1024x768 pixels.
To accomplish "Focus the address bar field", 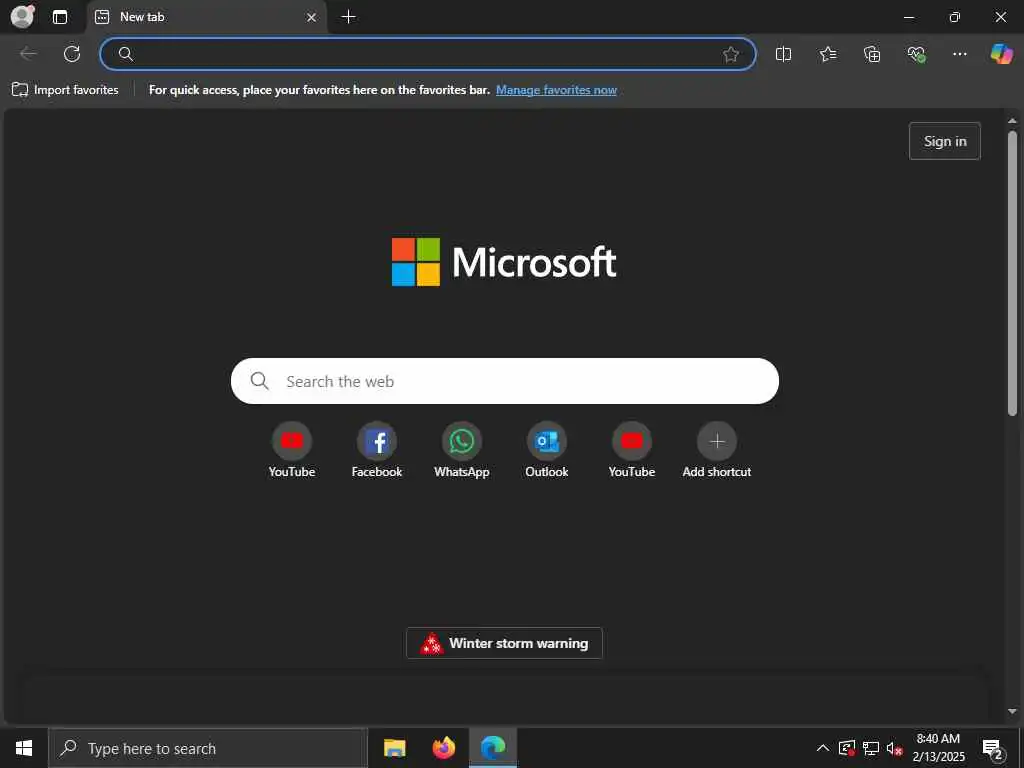I will coord(428,54).
